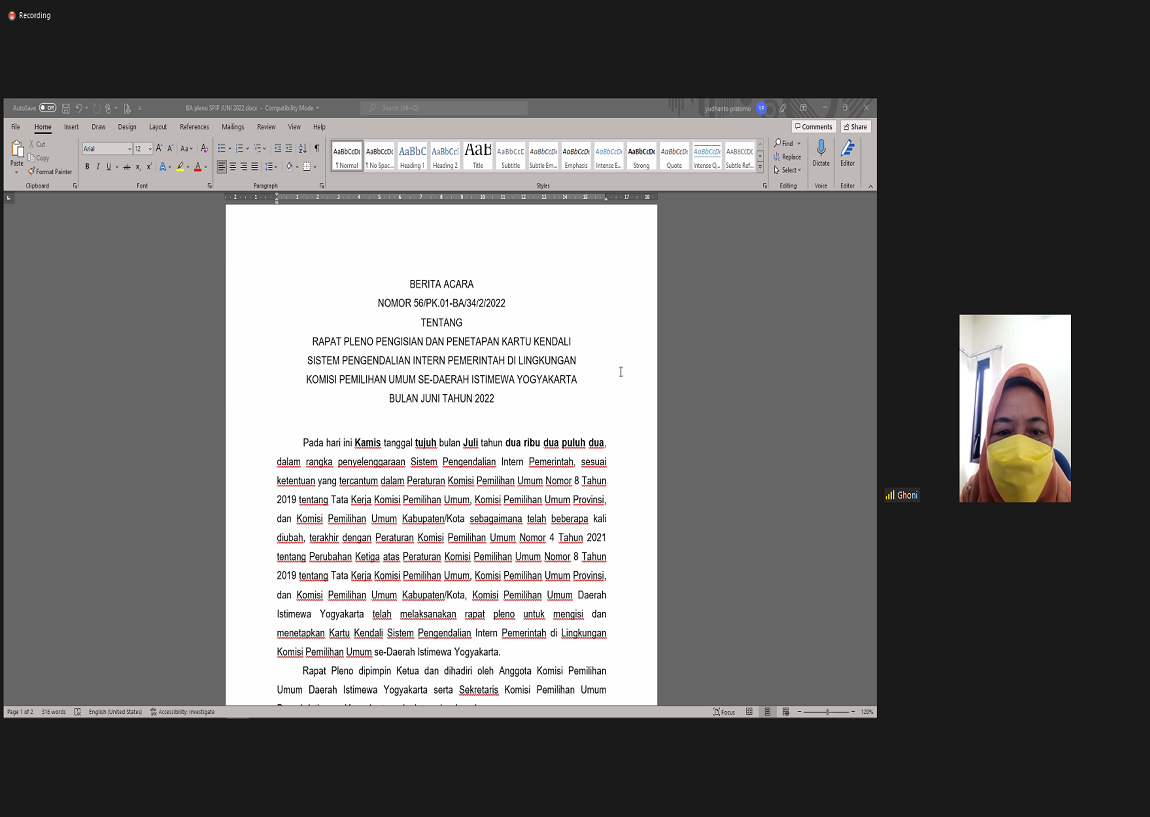Toggle the AutoSave switch
This screenshot has height=817, width=1150.
point(47,108)
